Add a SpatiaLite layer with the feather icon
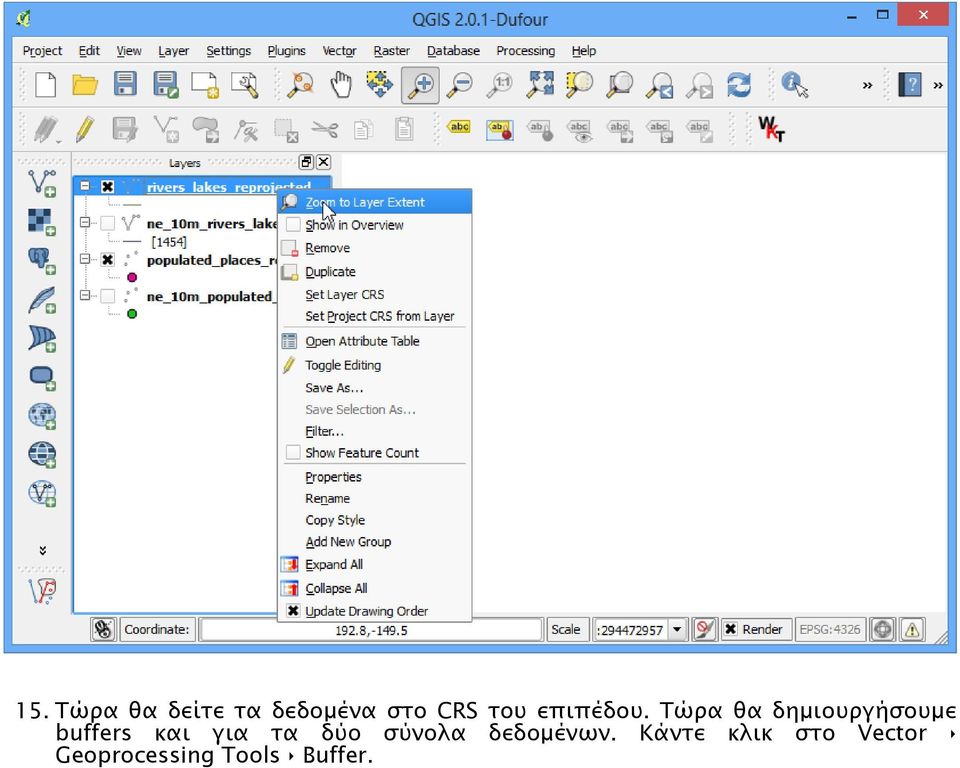960x768 pixels. click(42, 299)
